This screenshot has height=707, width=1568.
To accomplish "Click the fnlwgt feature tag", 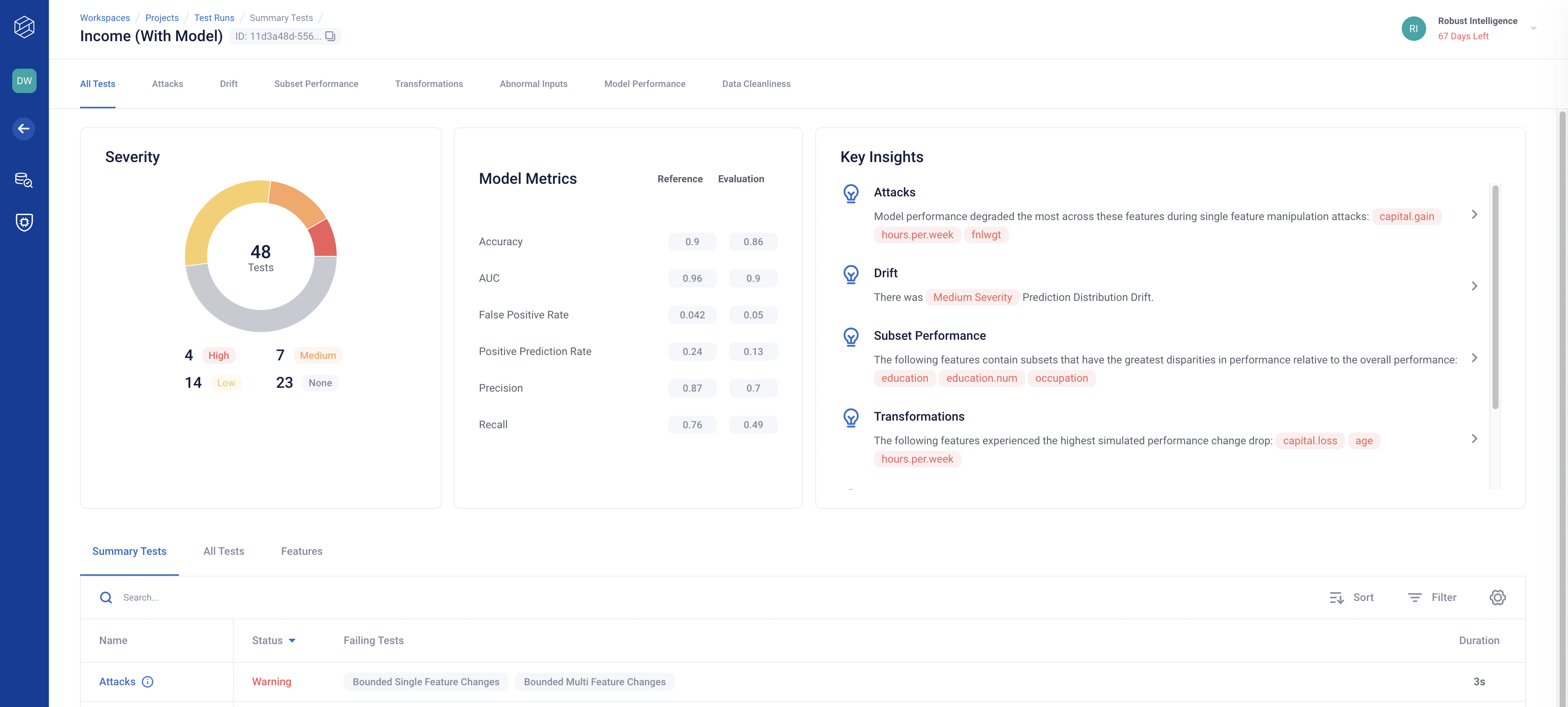I will (985, 235).
